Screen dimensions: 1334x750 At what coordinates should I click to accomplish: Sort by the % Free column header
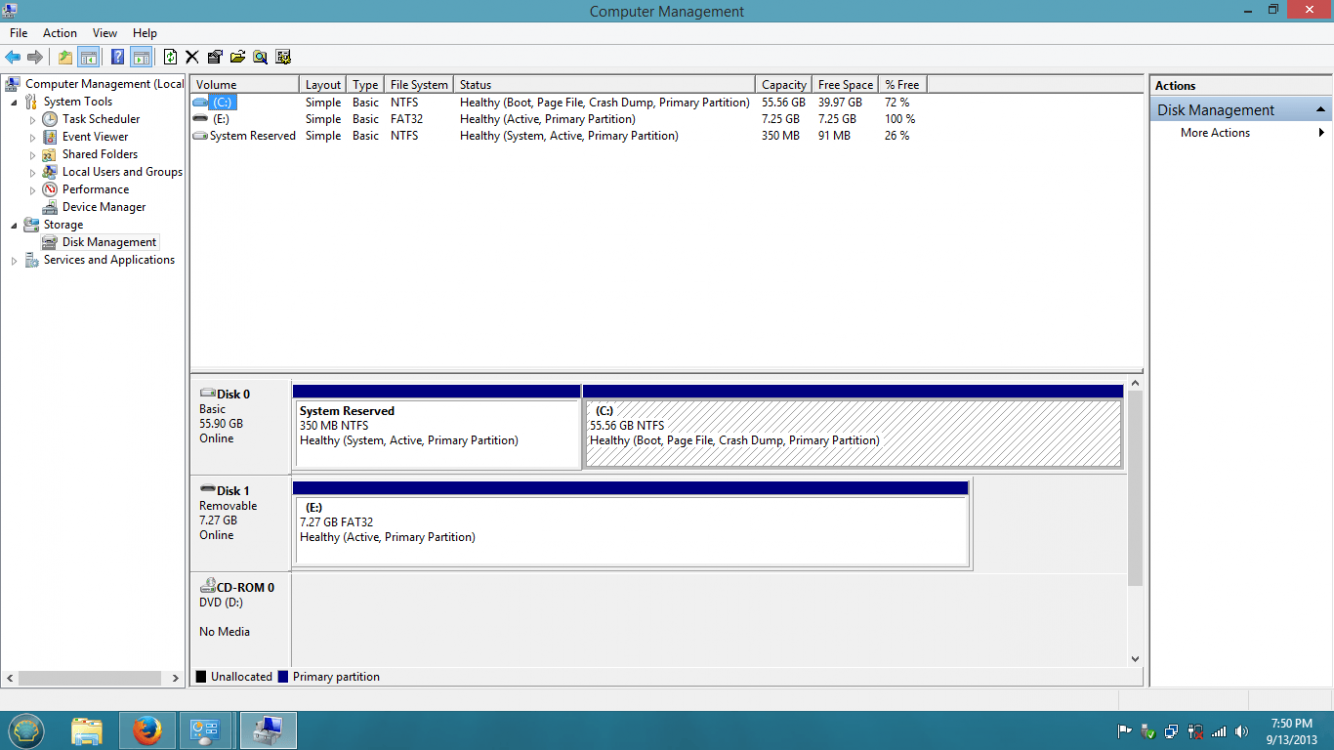point(902,85)
